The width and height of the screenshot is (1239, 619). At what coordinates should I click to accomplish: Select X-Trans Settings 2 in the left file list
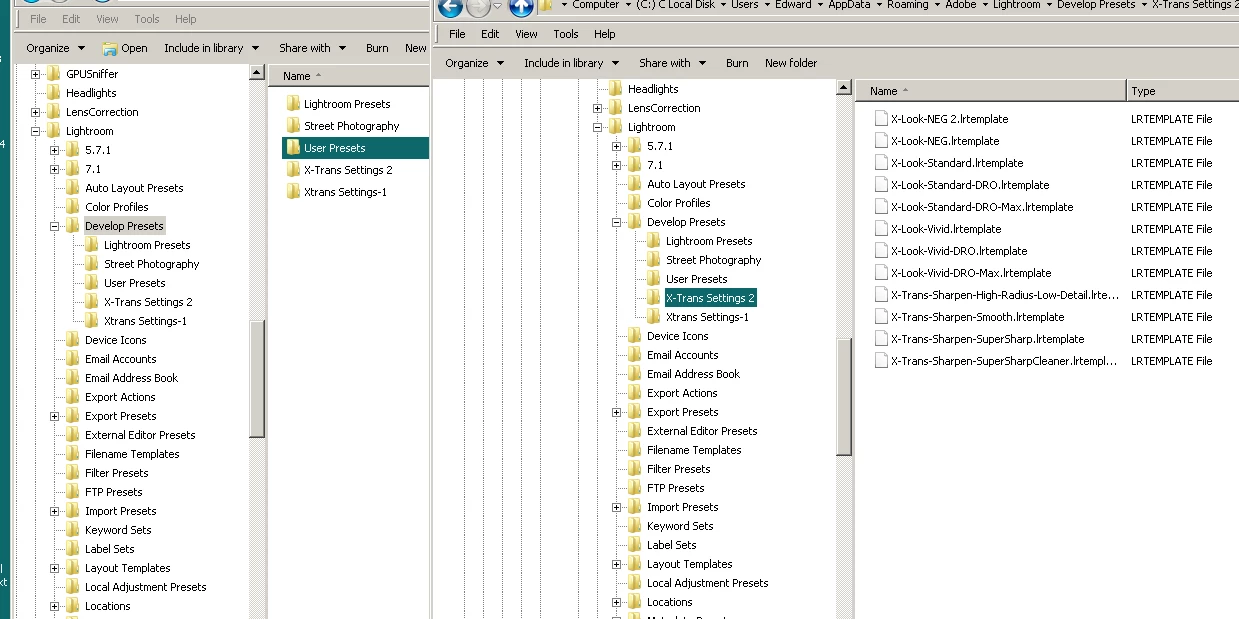(348, 170)
